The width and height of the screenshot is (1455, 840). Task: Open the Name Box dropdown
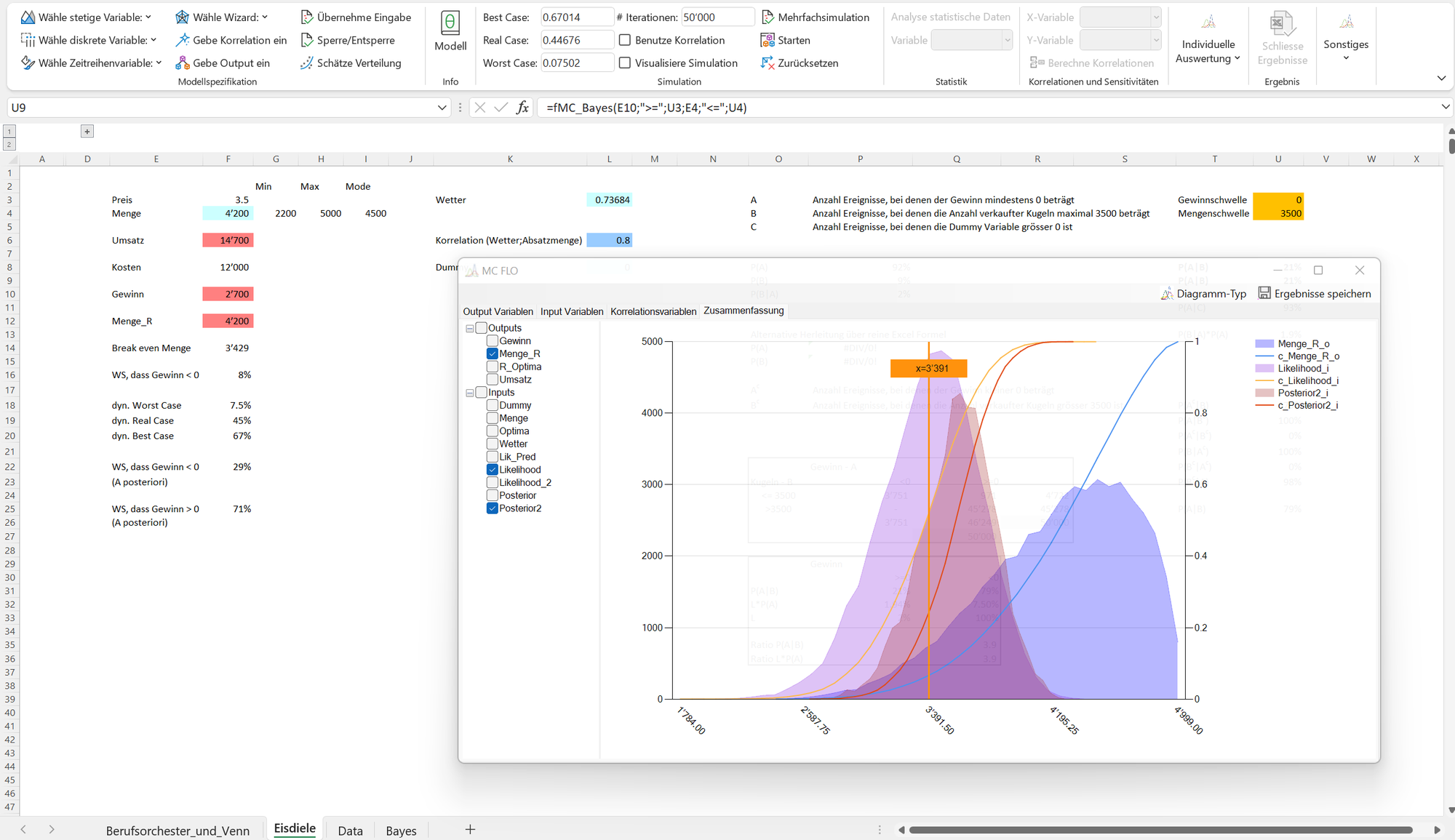coord(442,108)
